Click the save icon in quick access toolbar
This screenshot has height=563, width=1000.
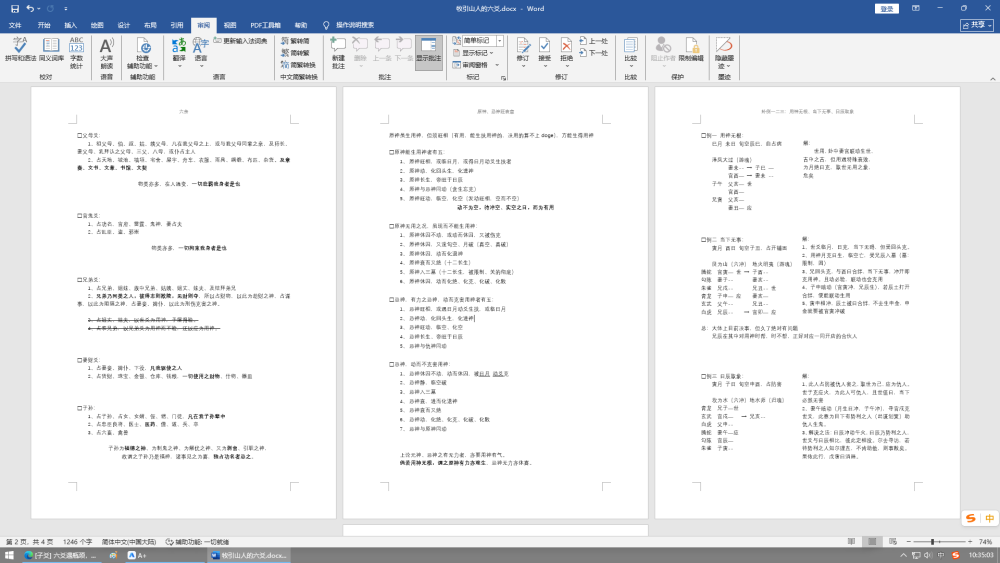(x=14, y=9)
